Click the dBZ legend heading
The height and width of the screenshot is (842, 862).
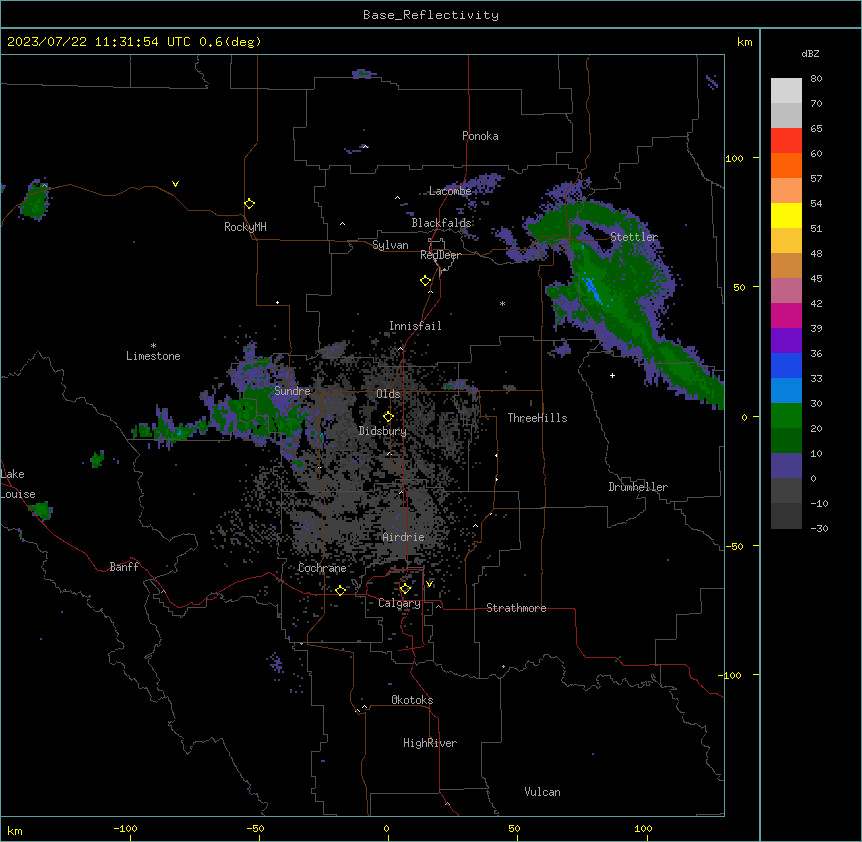pyautogui.click(x=810, y=53)
